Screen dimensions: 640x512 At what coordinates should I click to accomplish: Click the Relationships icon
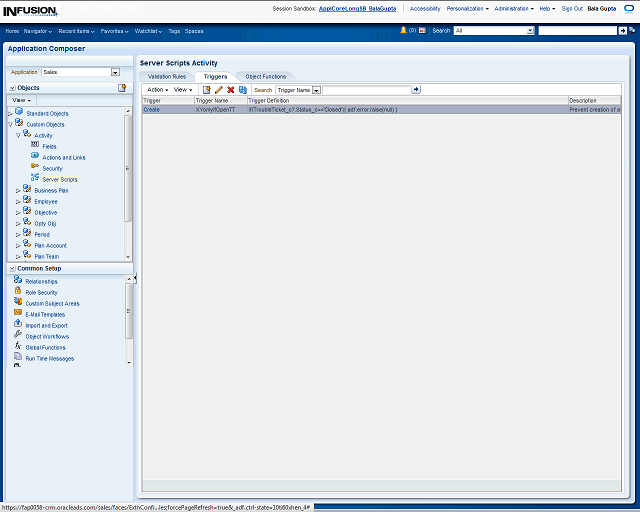(x=18, y=280)
